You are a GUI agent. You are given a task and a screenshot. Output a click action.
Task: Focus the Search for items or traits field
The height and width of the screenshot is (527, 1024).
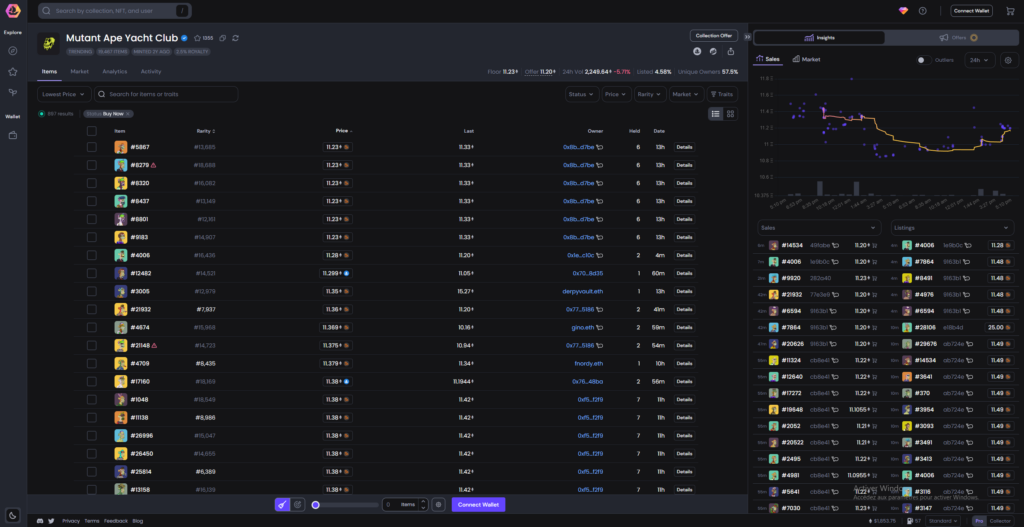pyautogui.click(x=167, y=94)
